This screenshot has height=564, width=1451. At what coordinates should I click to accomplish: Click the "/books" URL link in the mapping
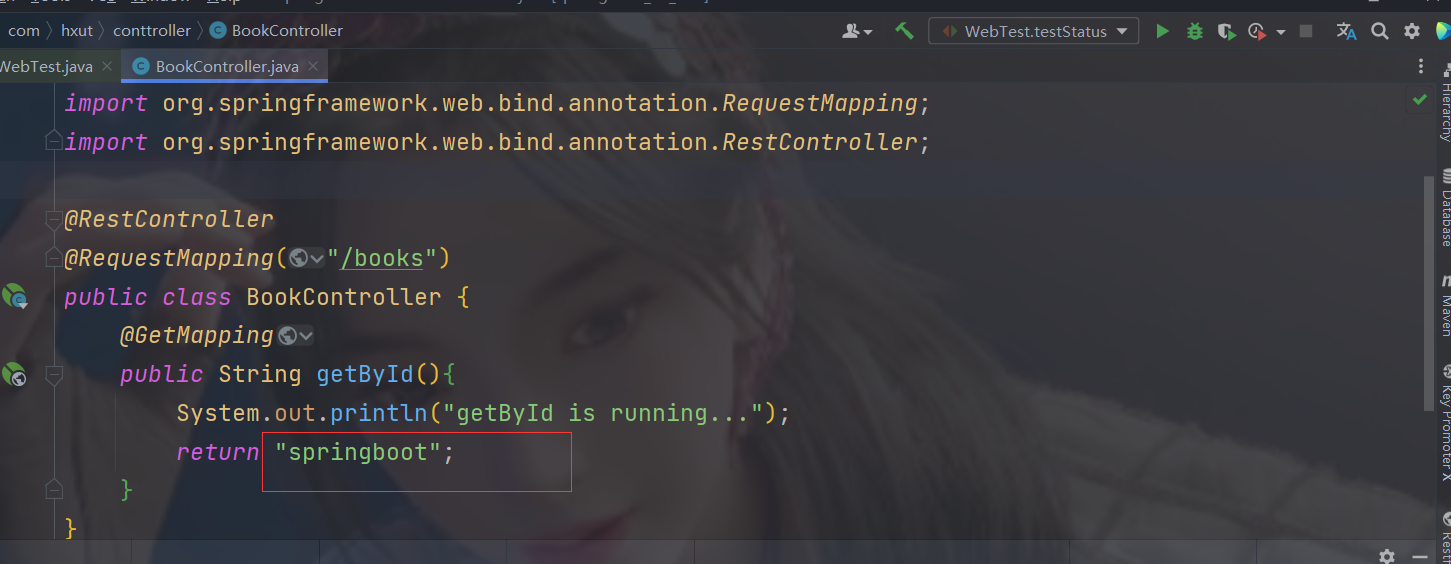(x=382, y=259)
